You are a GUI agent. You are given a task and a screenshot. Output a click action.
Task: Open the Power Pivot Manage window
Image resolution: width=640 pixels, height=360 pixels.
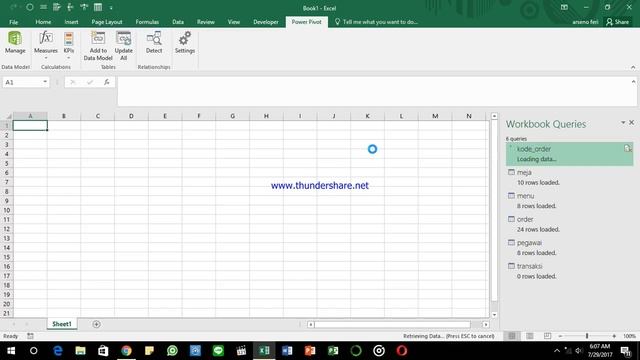tap(15, 42)
